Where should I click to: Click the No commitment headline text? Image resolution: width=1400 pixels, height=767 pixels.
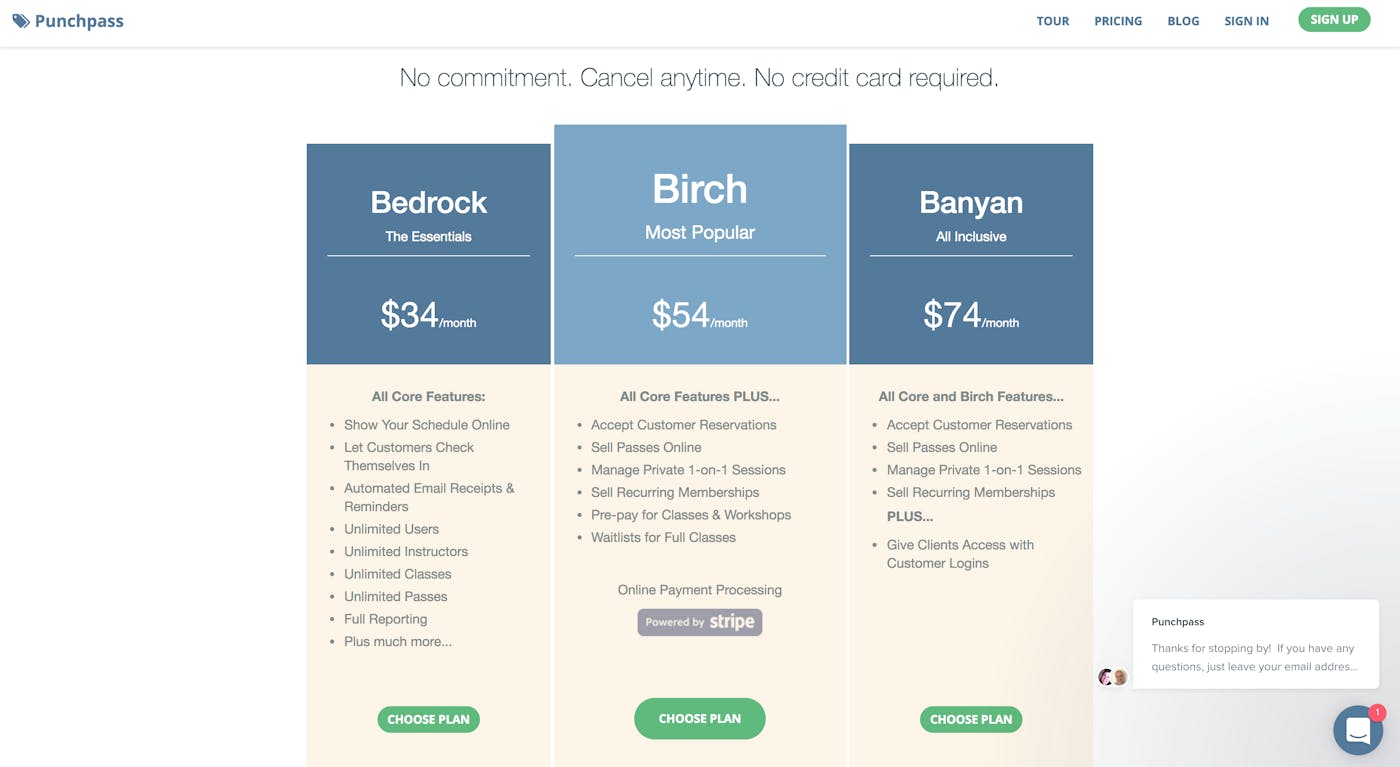(699, 77)
